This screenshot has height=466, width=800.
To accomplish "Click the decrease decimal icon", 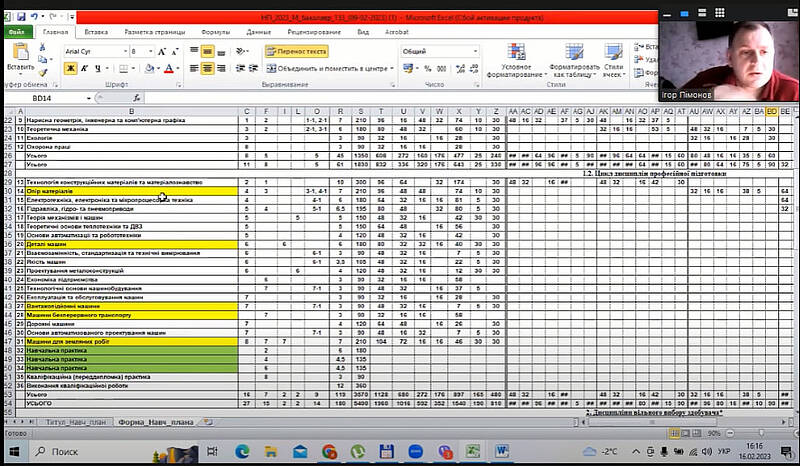I will click(x=474, y=68).
